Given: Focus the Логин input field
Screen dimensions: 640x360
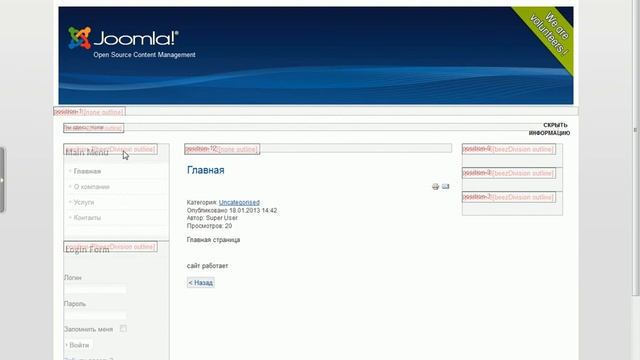Looking at the screenshot, I should coord(95,289).
